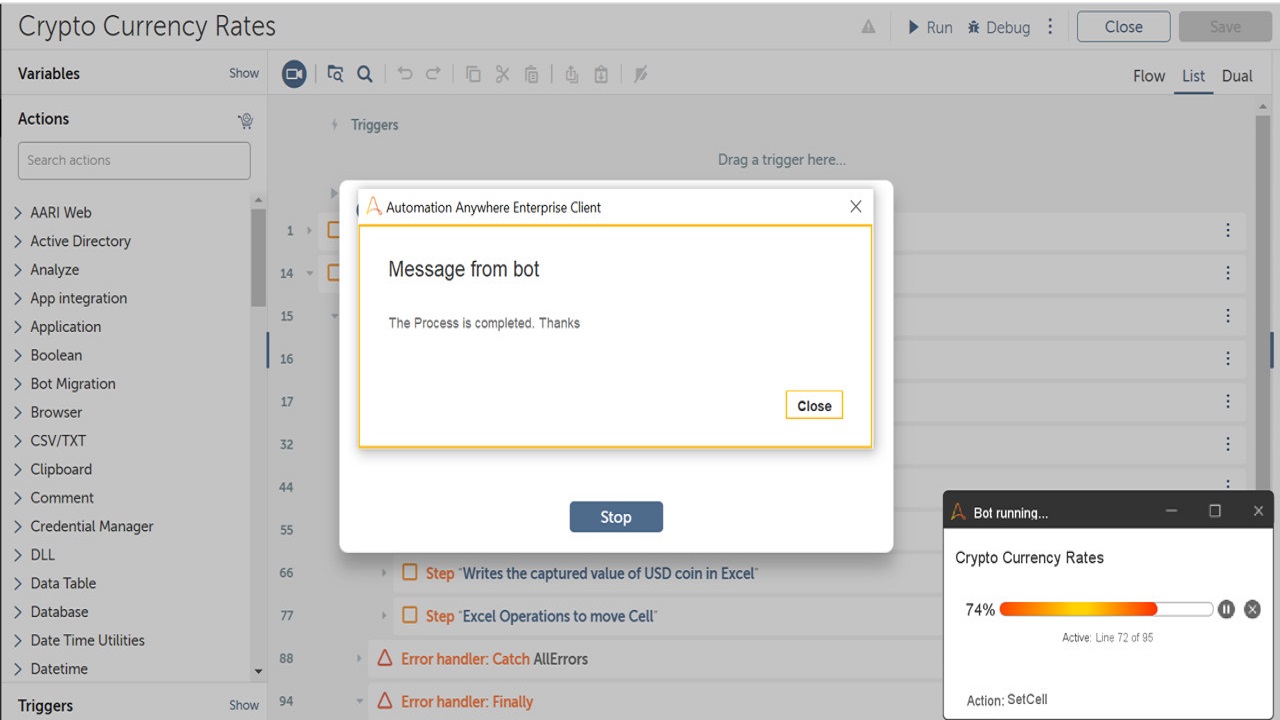Switch to Flow view
Viewport: 1280px width, 720px height.
click(1149, 76)
